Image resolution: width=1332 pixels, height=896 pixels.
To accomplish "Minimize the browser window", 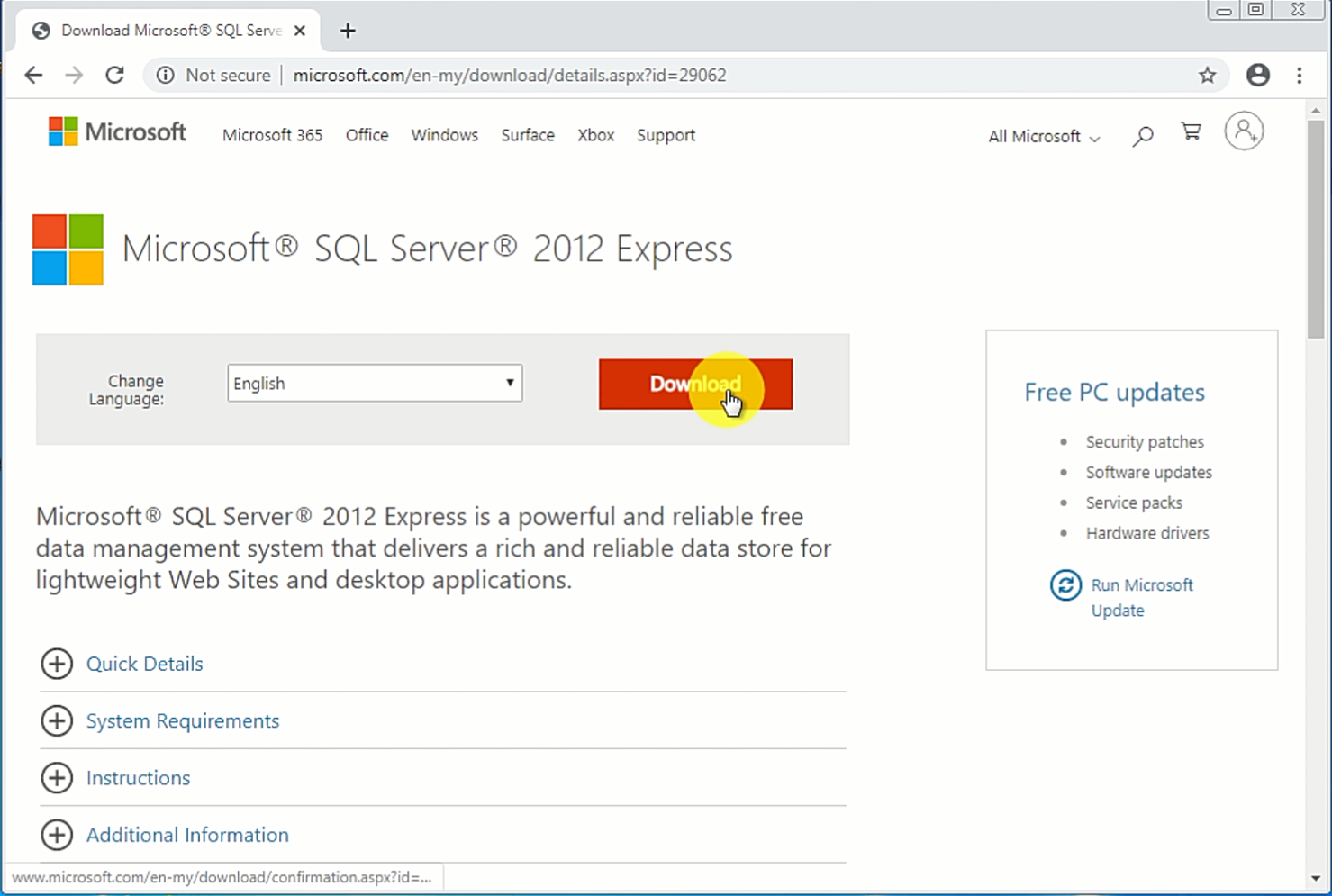I will point(1223,10).
